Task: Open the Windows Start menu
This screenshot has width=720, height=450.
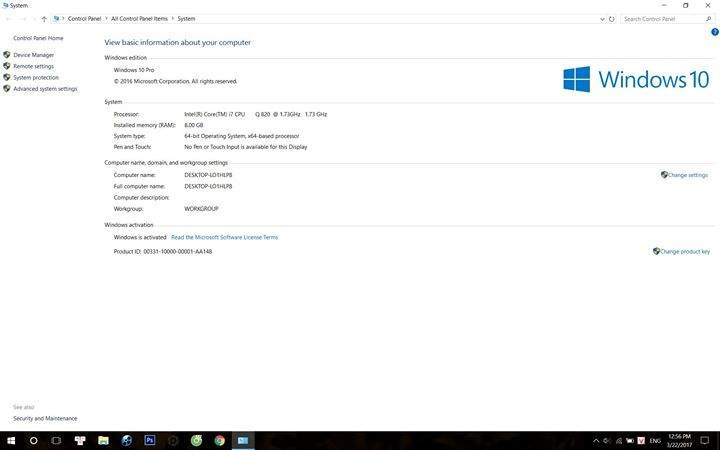Action: coord(11,440)
